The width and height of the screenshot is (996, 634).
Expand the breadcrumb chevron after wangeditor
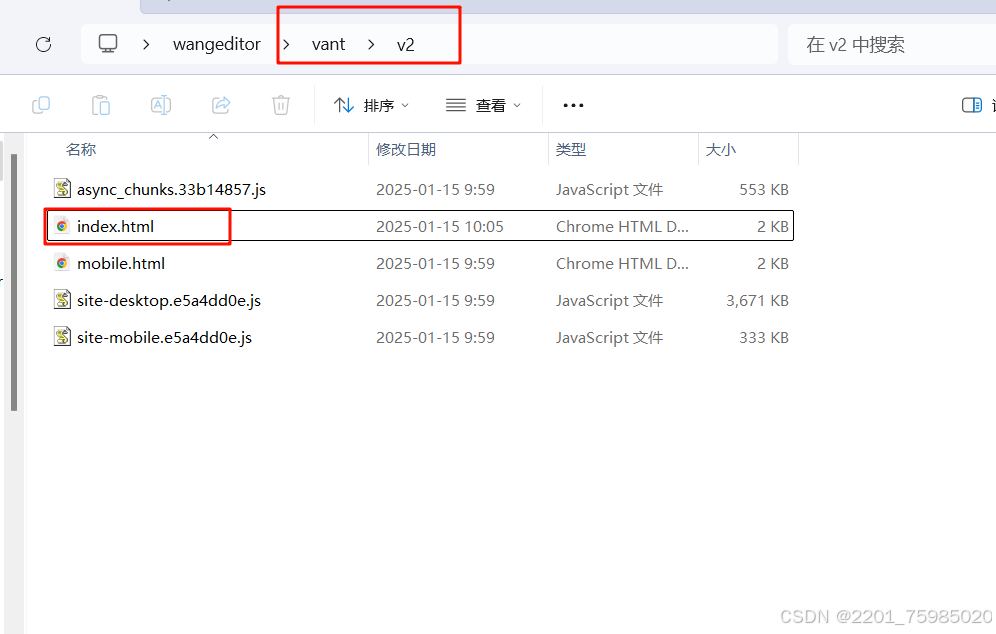(x=285, y=44)
